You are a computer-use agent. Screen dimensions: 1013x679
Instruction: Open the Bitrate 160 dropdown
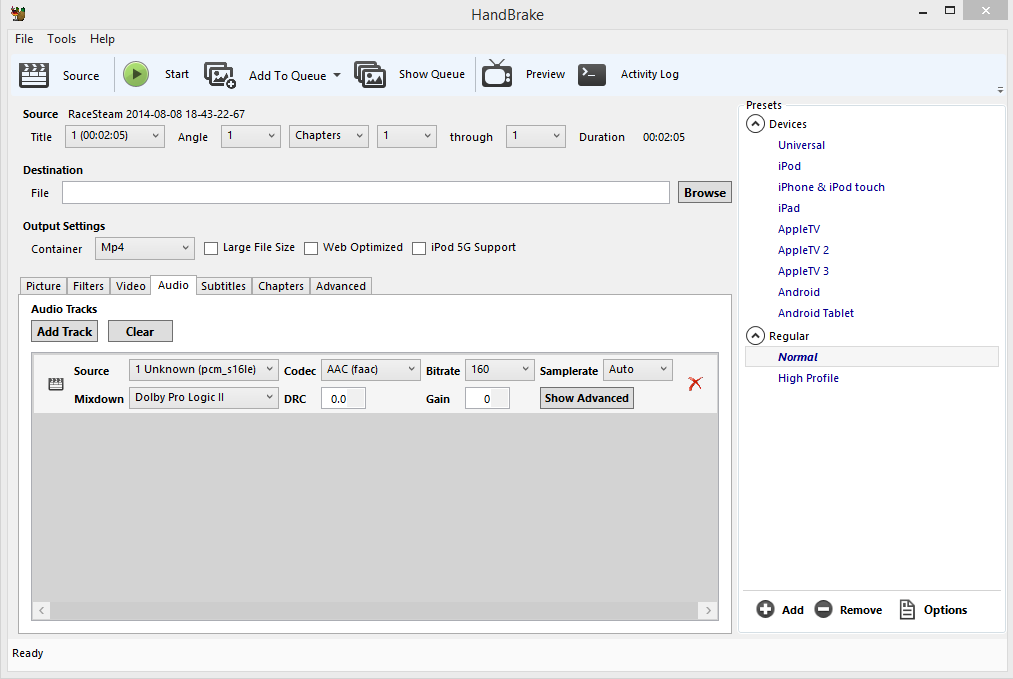click(x=499, y=370)
